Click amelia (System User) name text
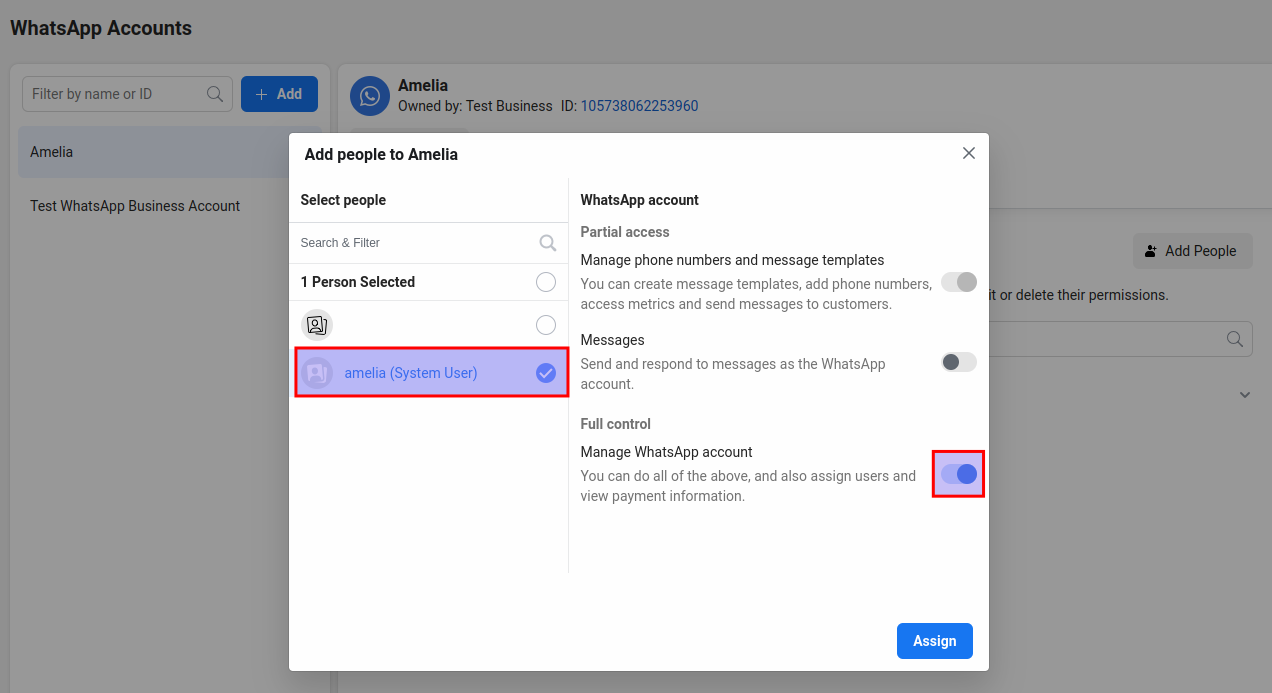 click(x=411, y=373)
